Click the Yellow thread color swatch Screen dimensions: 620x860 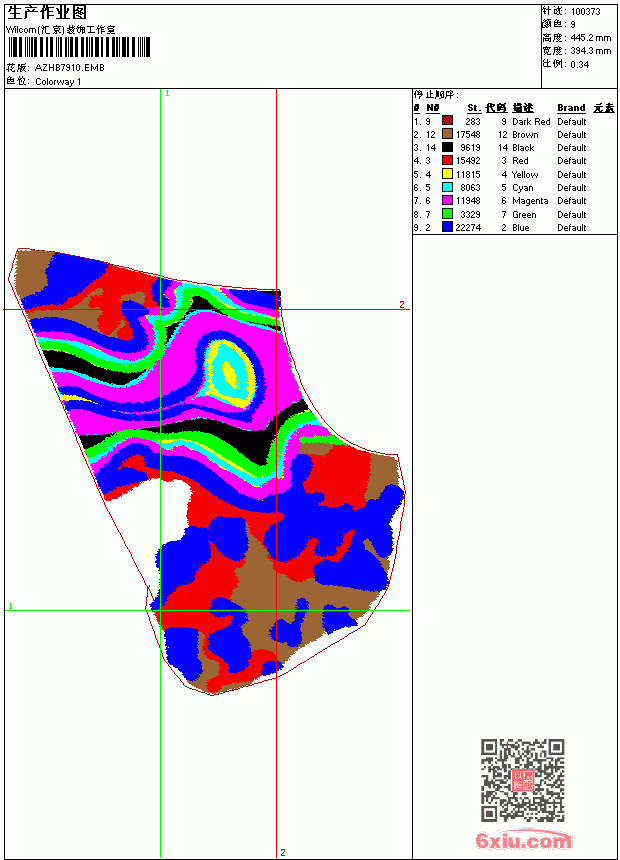(x=448, y=174)
